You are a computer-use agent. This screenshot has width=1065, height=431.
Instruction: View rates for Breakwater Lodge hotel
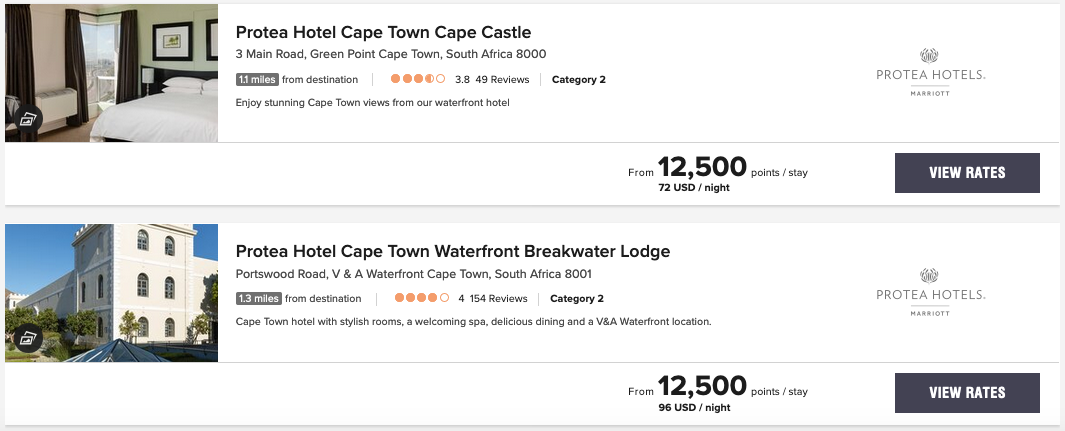pyautogui.click(x=967, y=392)
